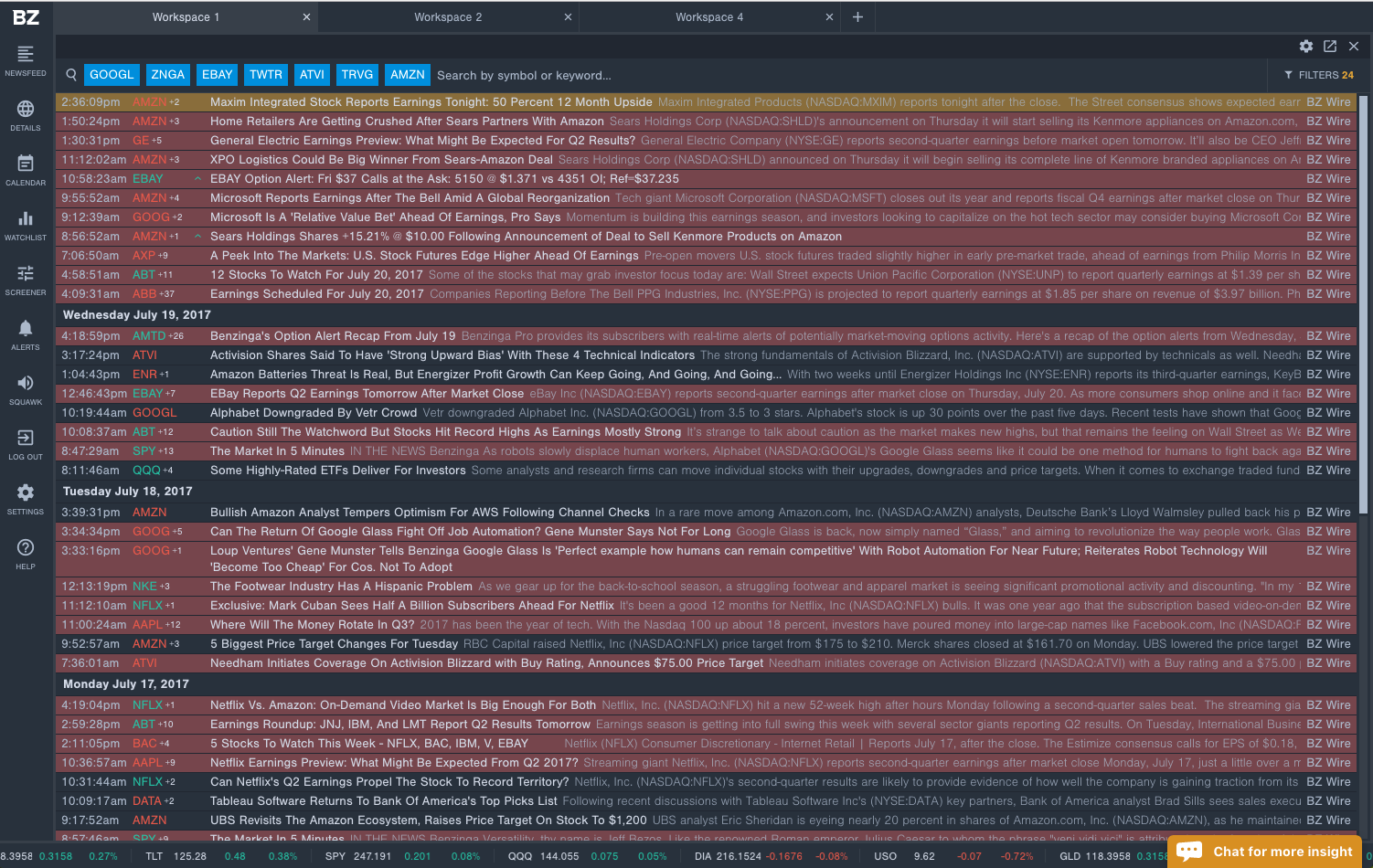Click the newsfeed panel settings gear icon
This screenshot has height=868, width=1373.
click(1306, 46)
